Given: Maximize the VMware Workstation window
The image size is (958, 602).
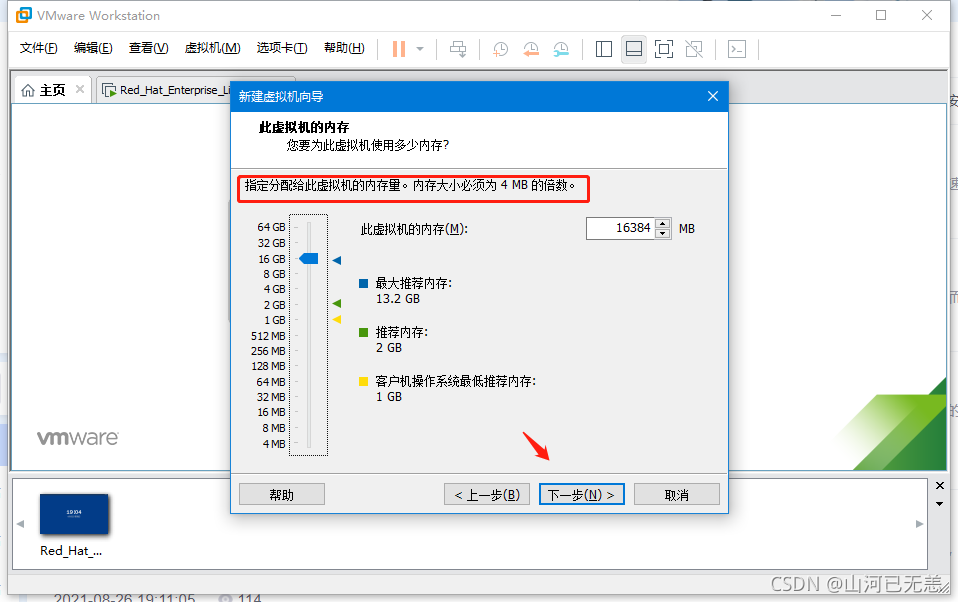Looking at the screenshot, I should 881,15.
